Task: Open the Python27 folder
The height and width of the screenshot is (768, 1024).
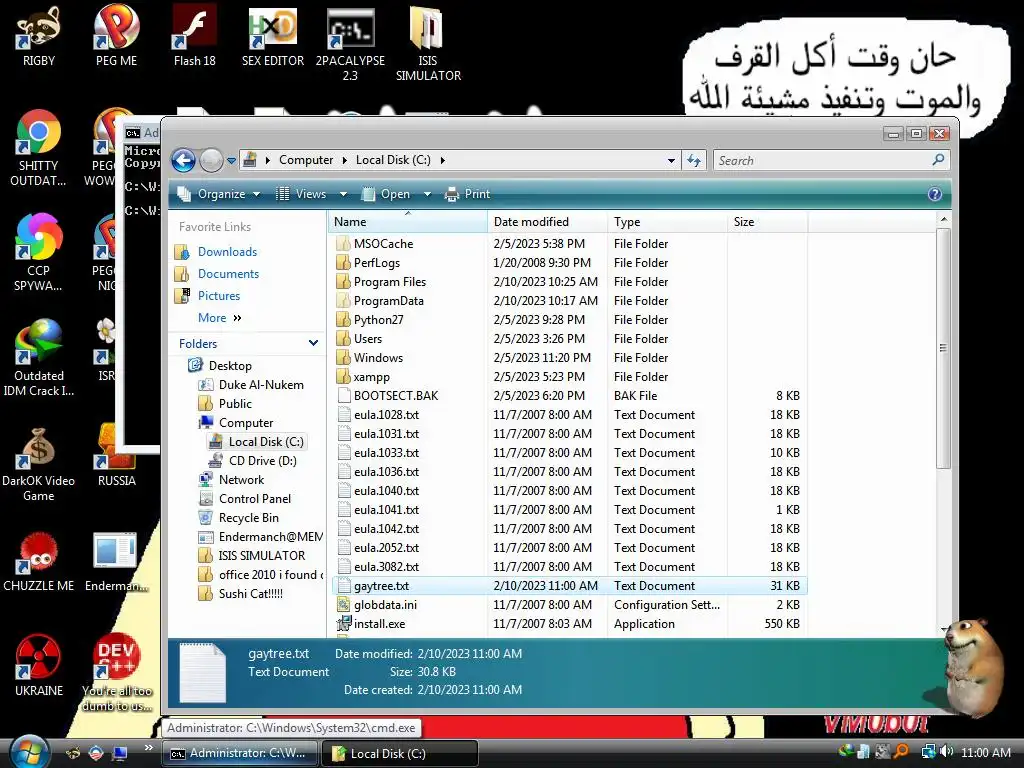Action: (x=378, y=320)
